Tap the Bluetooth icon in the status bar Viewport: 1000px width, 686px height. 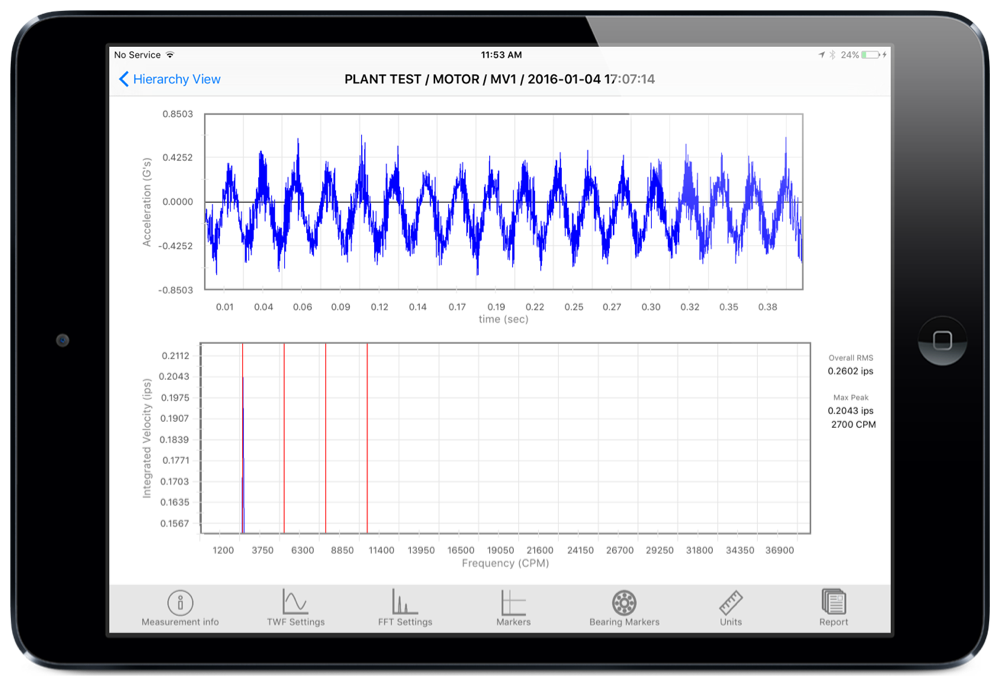coord(832,56)
